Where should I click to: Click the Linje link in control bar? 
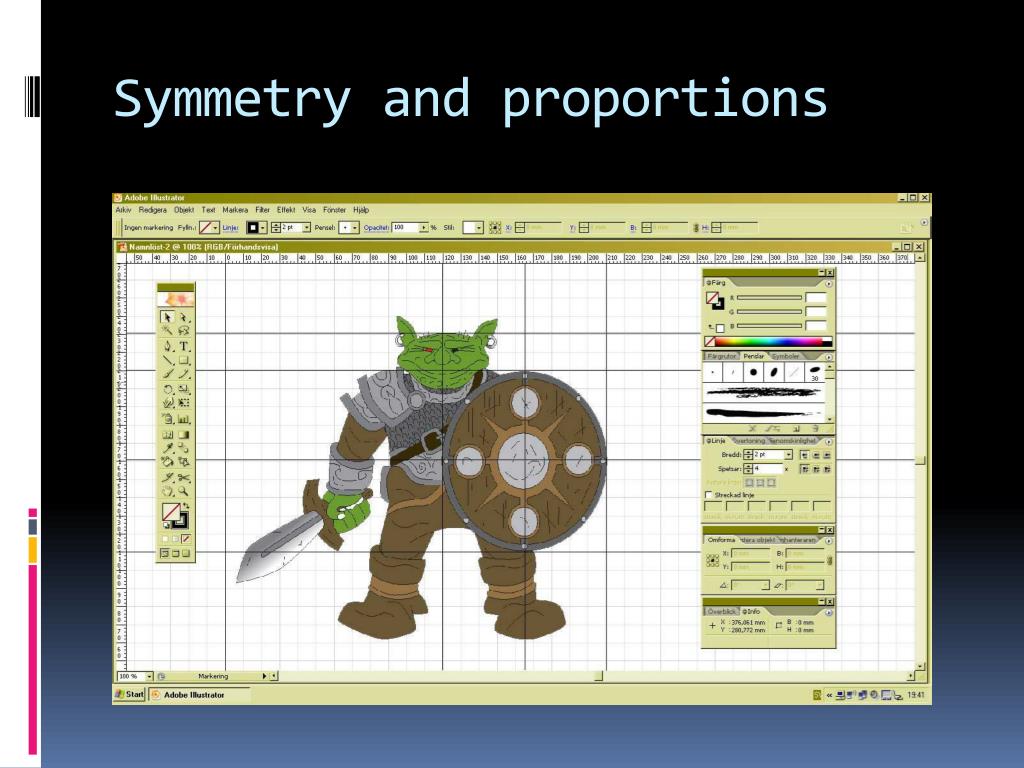coord(231,228)
